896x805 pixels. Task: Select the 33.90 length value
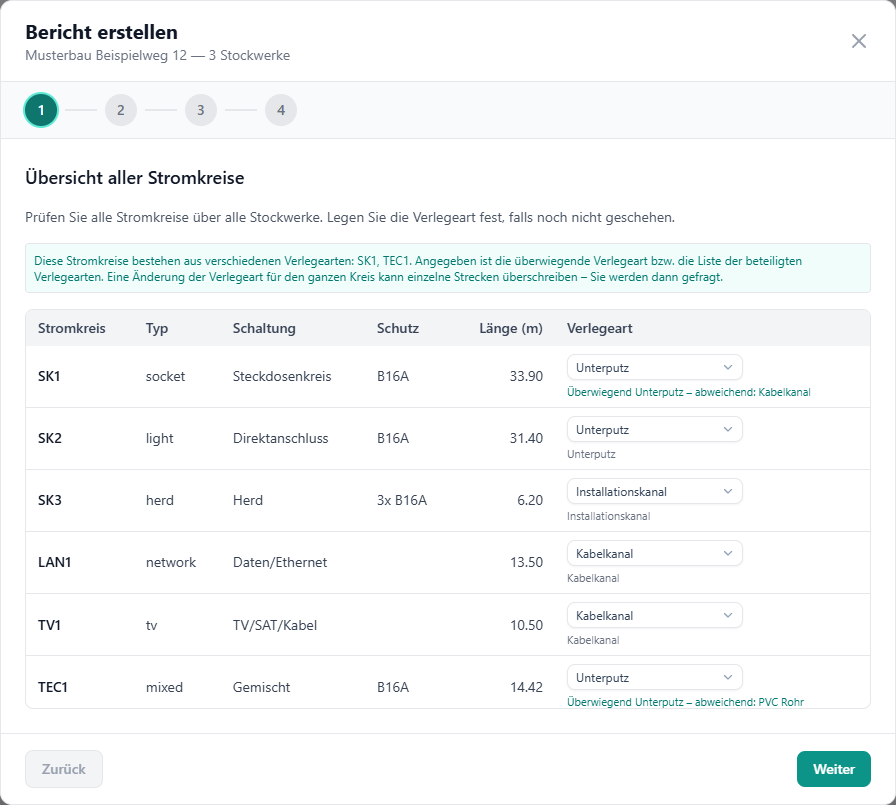tap(526, 377)
